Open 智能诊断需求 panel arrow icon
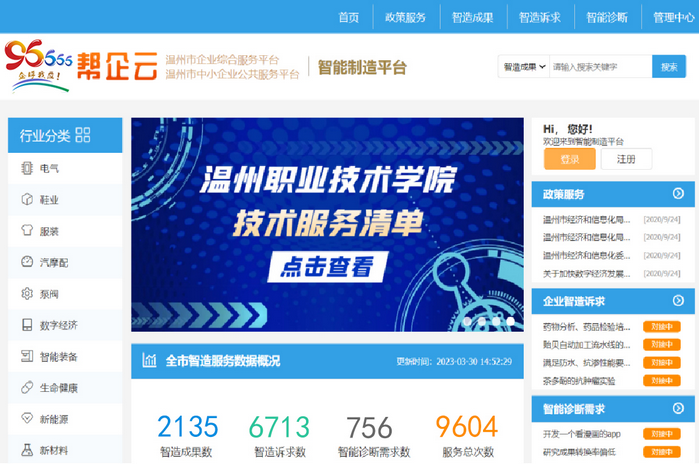 tap(678, 408)
